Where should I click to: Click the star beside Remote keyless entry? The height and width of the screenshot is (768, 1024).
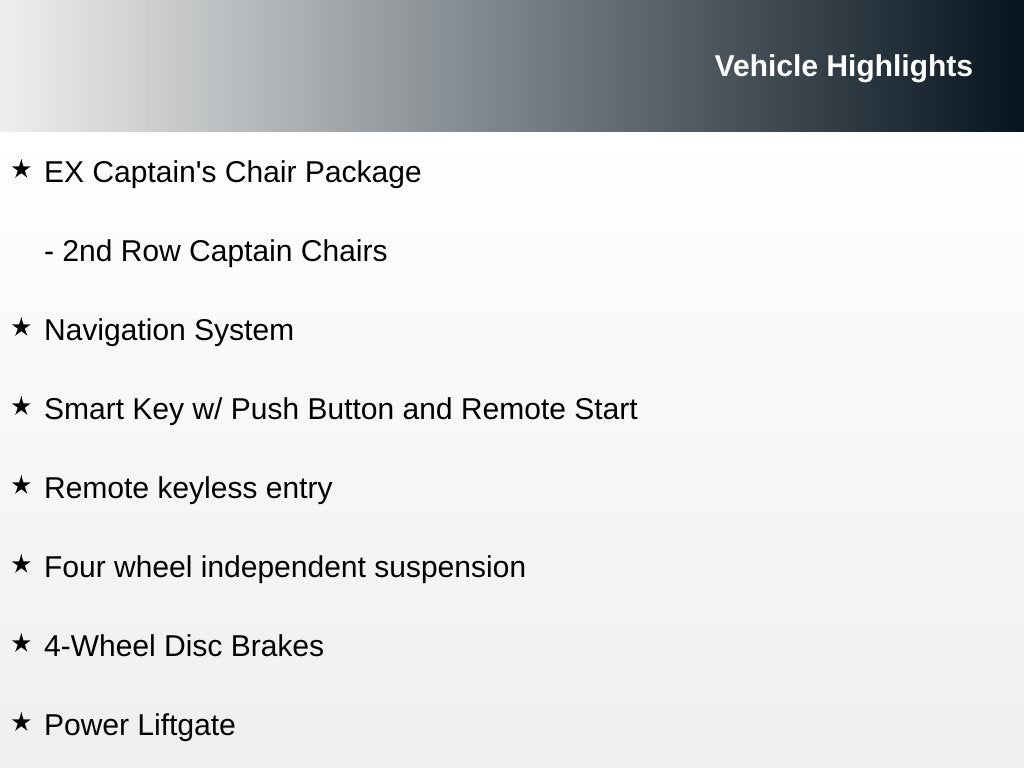[x=21, y=485]
